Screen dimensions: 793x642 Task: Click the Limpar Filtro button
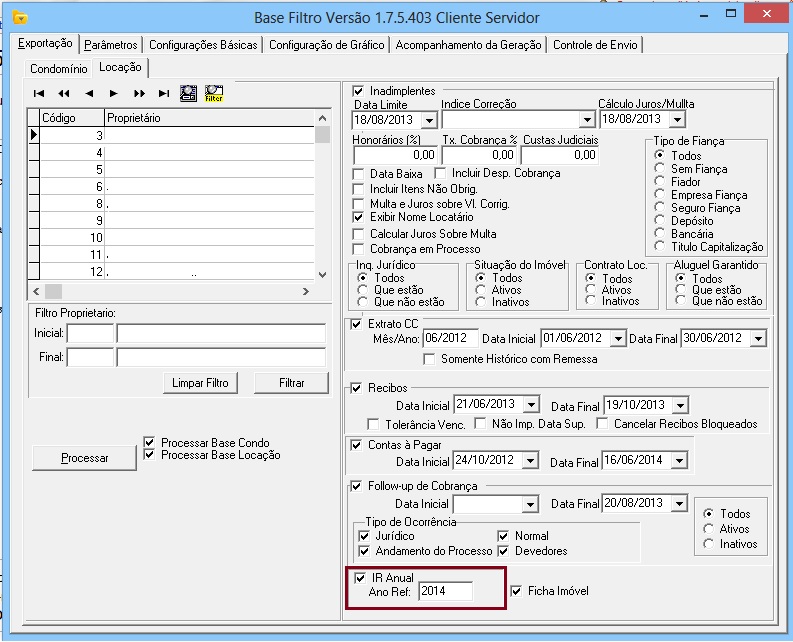[x=200, y=383]
